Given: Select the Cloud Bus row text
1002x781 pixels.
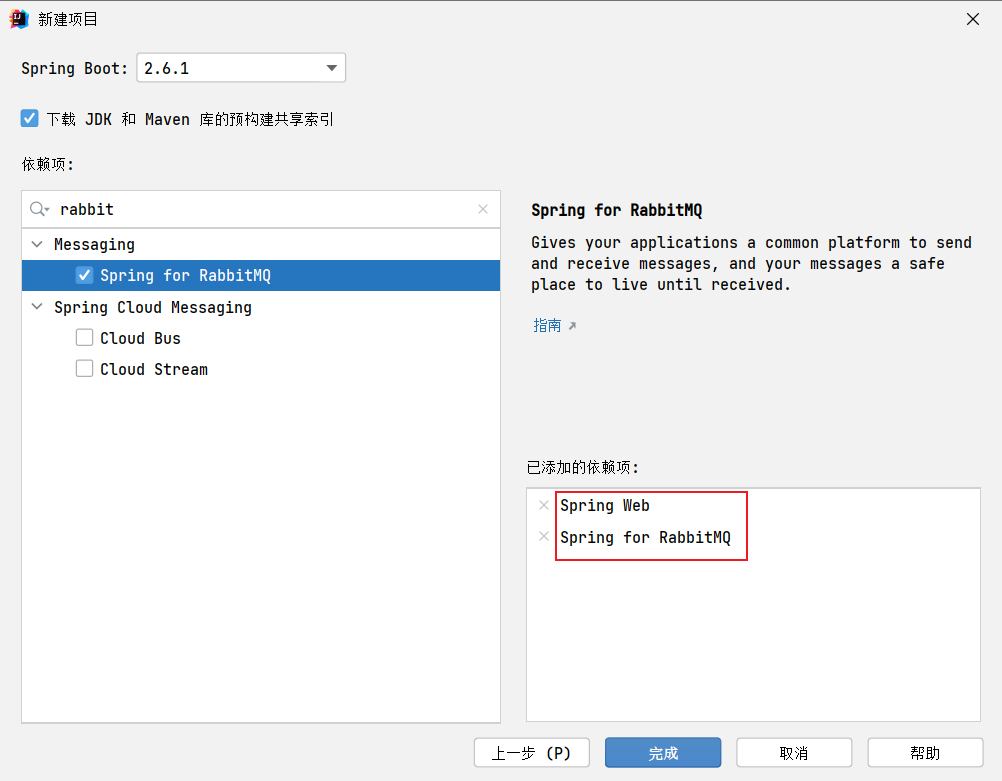Looking at the screenshot, I should click(140, 338).
